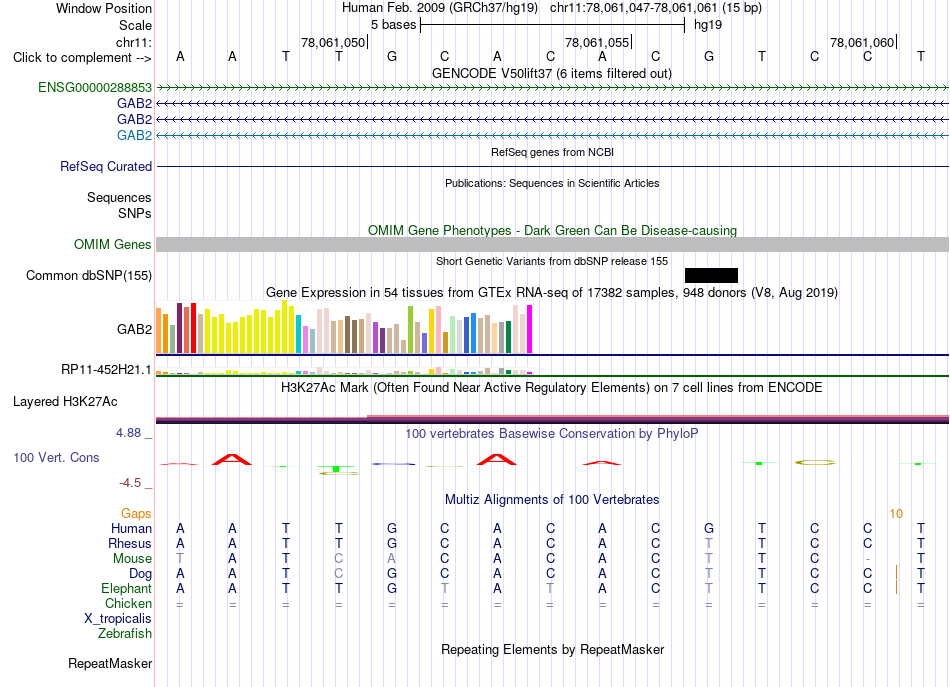Click the GENCODE V50lift37 track title

[x=551, y=73]
